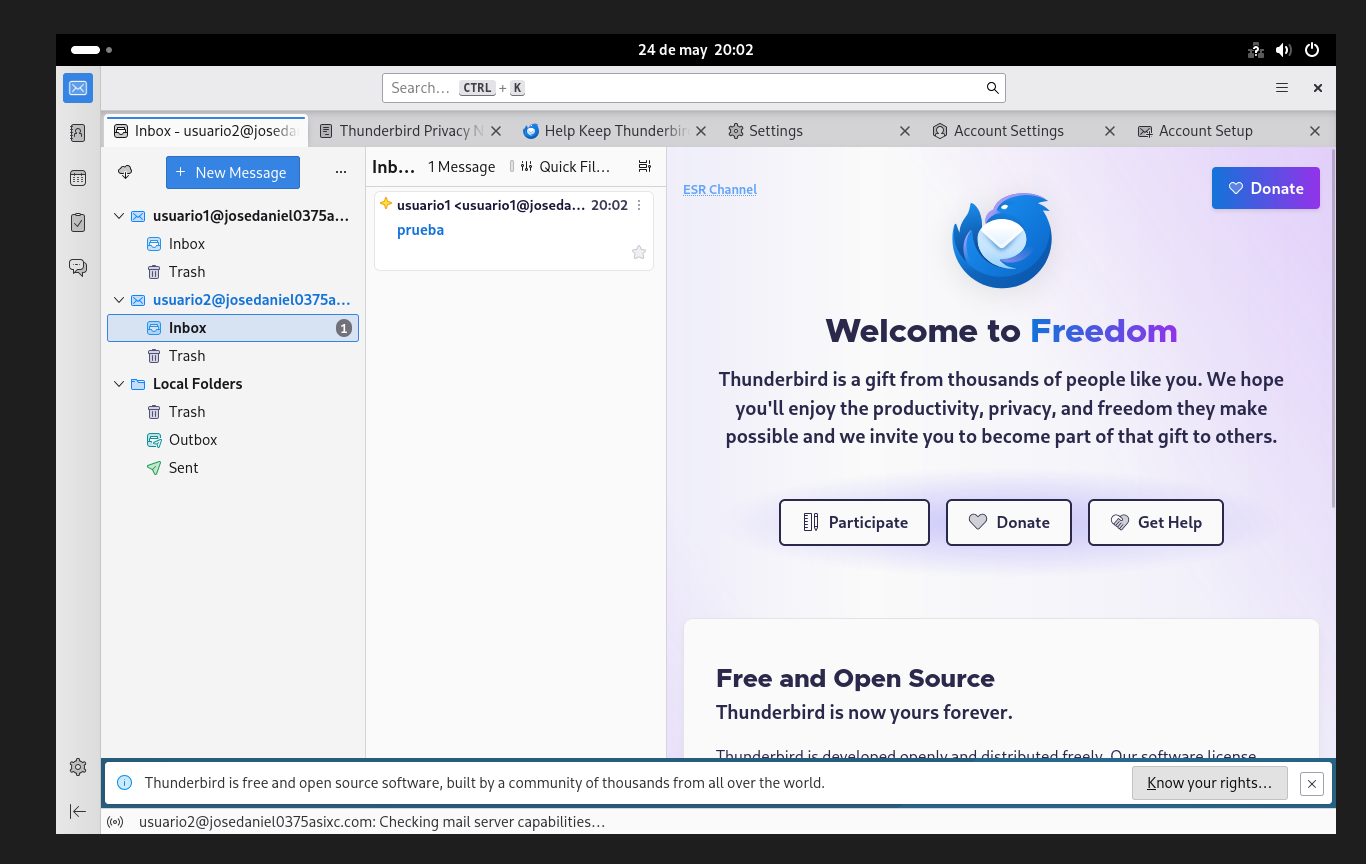Open the Calendar space
Viewport: 1366px width, 864px height.
tap(78, 178)
